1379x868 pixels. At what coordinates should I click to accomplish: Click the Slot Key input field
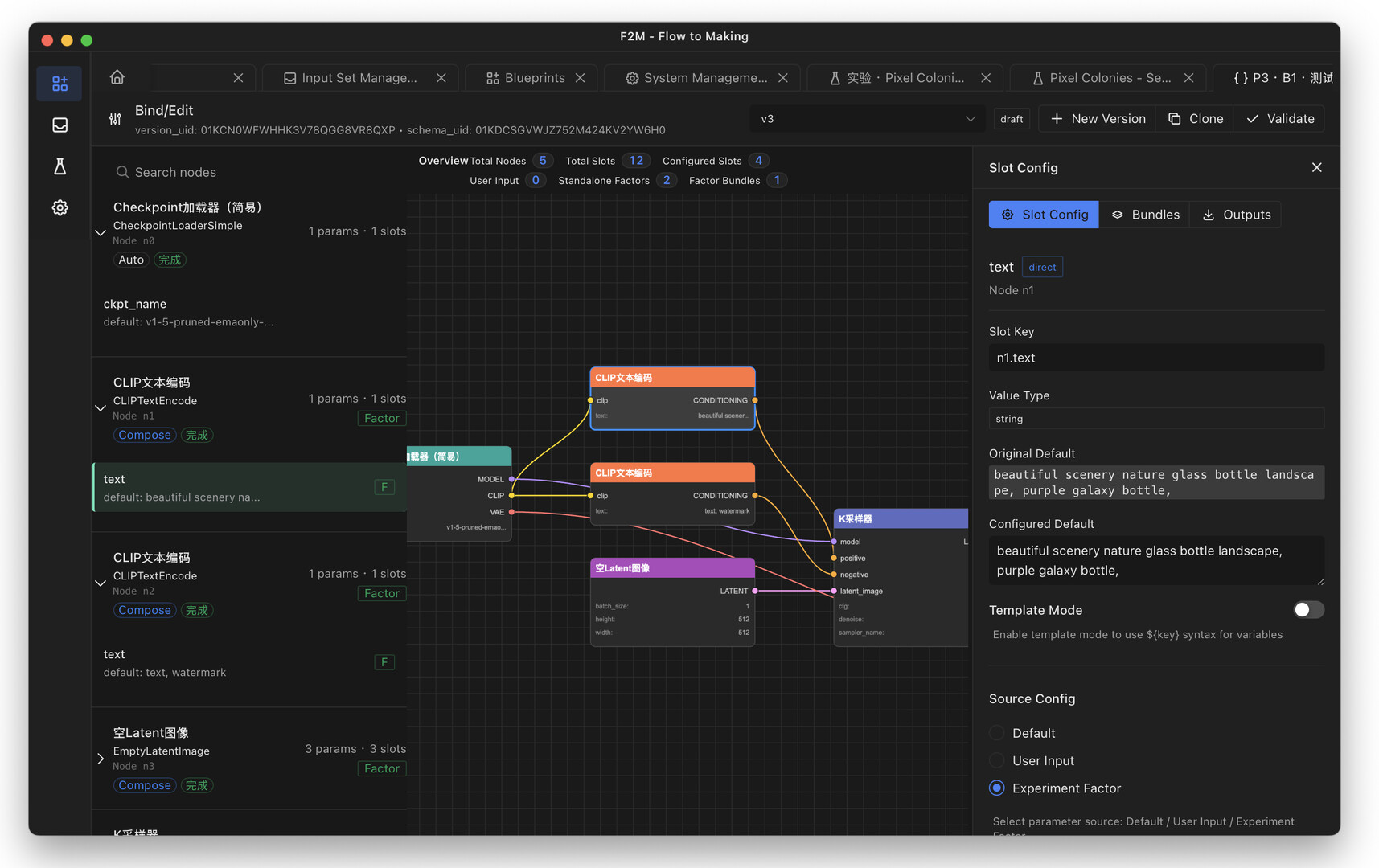coord(1155,357)
